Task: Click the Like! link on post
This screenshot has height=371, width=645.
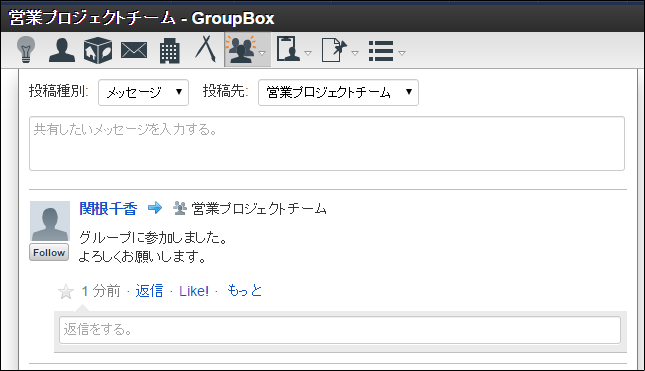Action: (x=194, y=291)
